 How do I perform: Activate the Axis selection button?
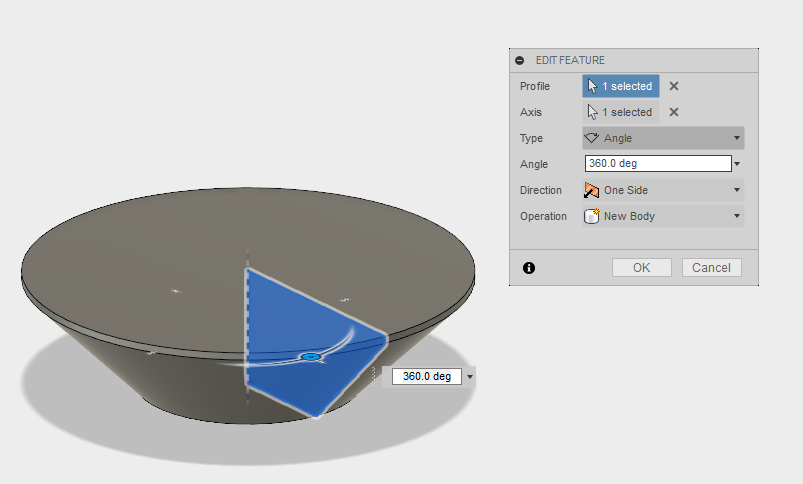(621, 112)
